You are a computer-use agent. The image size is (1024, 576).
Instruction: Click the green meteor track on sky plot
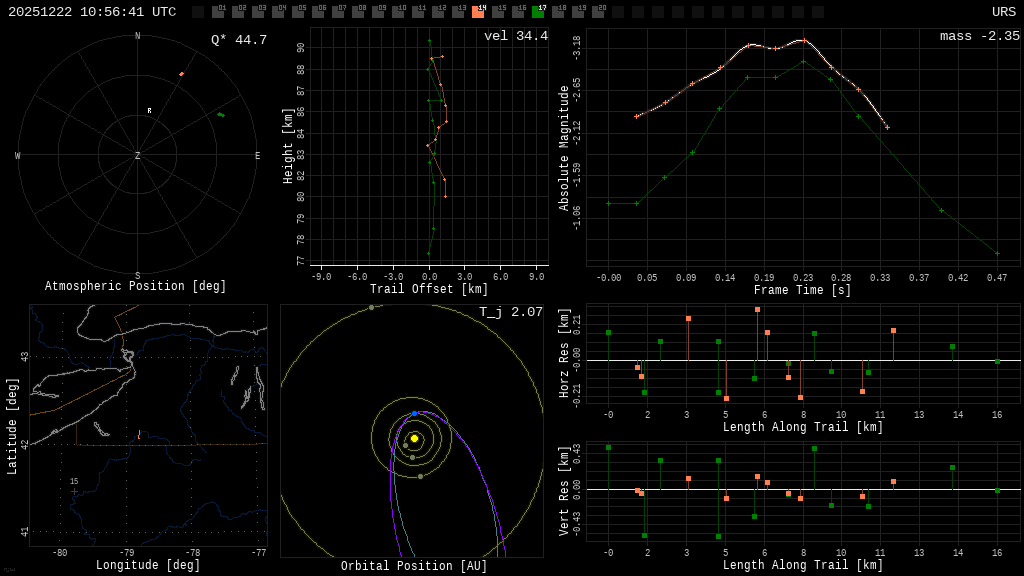[221, 115]
